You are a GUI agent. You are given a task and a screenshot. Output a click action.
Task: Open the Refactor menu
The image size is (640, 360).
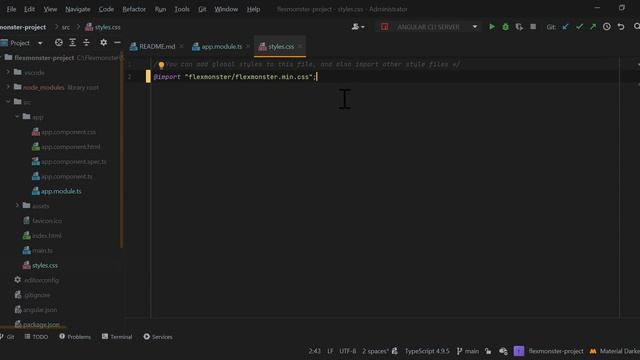click(134, 9)
